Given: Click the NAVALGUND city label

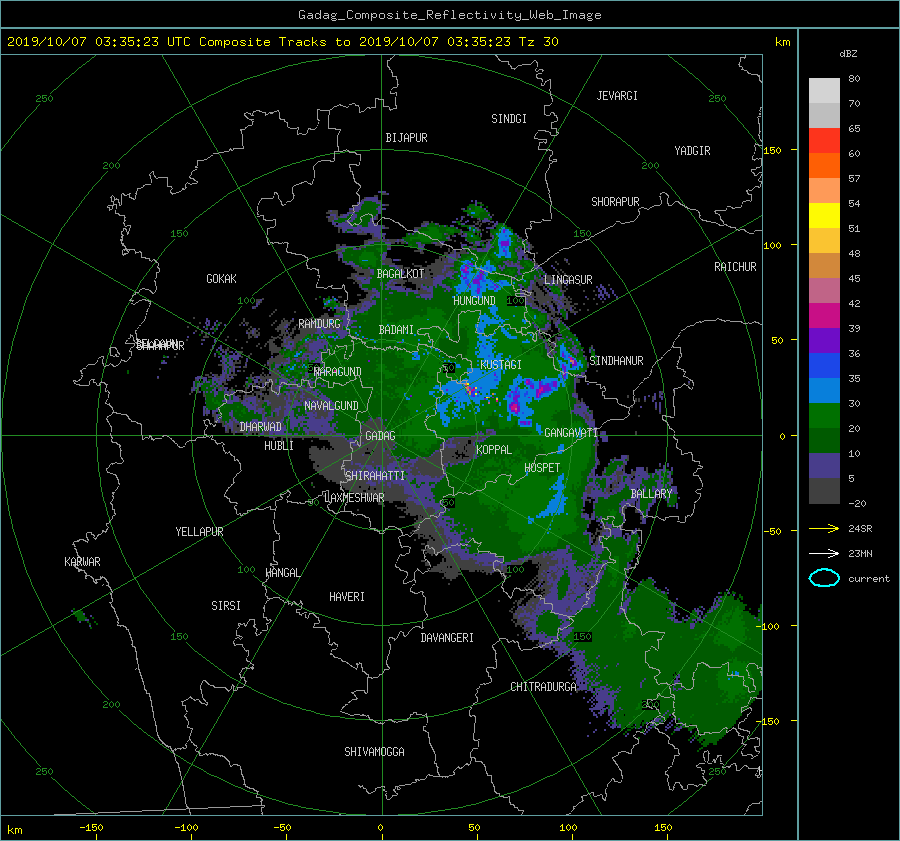Looking at the screenshot, I should point(331,406).
